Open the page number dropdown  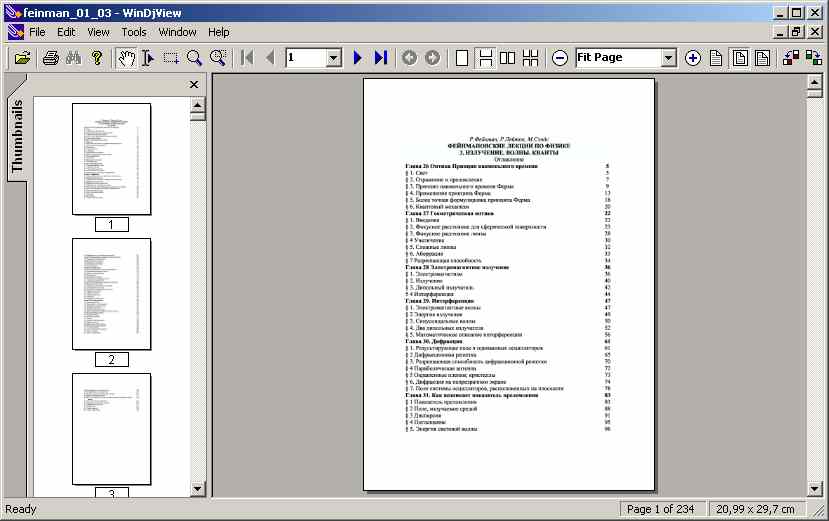coord(334,58)
